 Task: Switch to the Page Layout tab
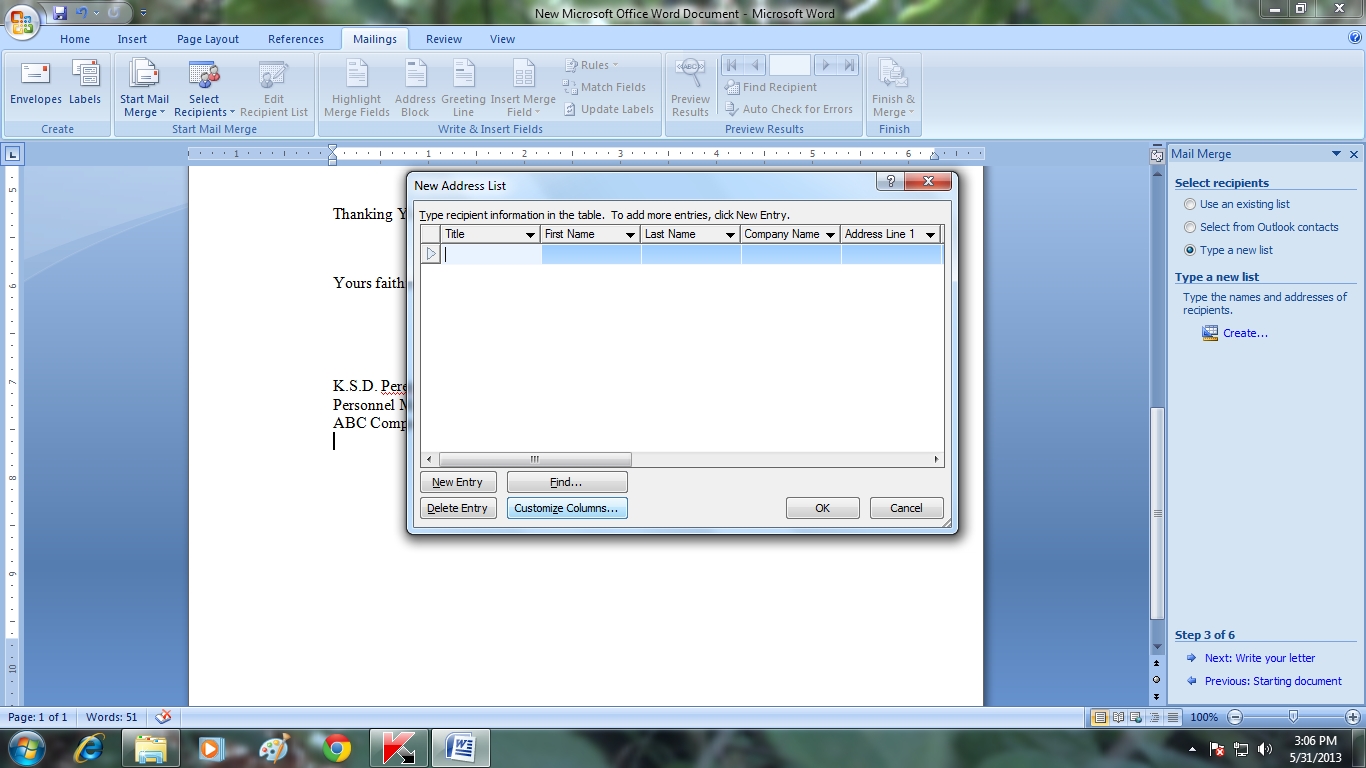208,39
